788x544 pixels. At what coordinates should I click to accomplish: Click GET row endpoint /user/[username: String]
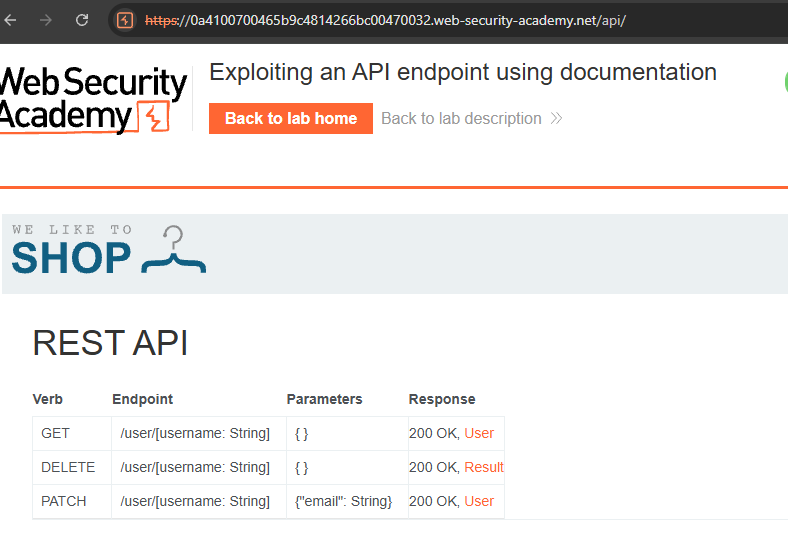tap(195, 433)
